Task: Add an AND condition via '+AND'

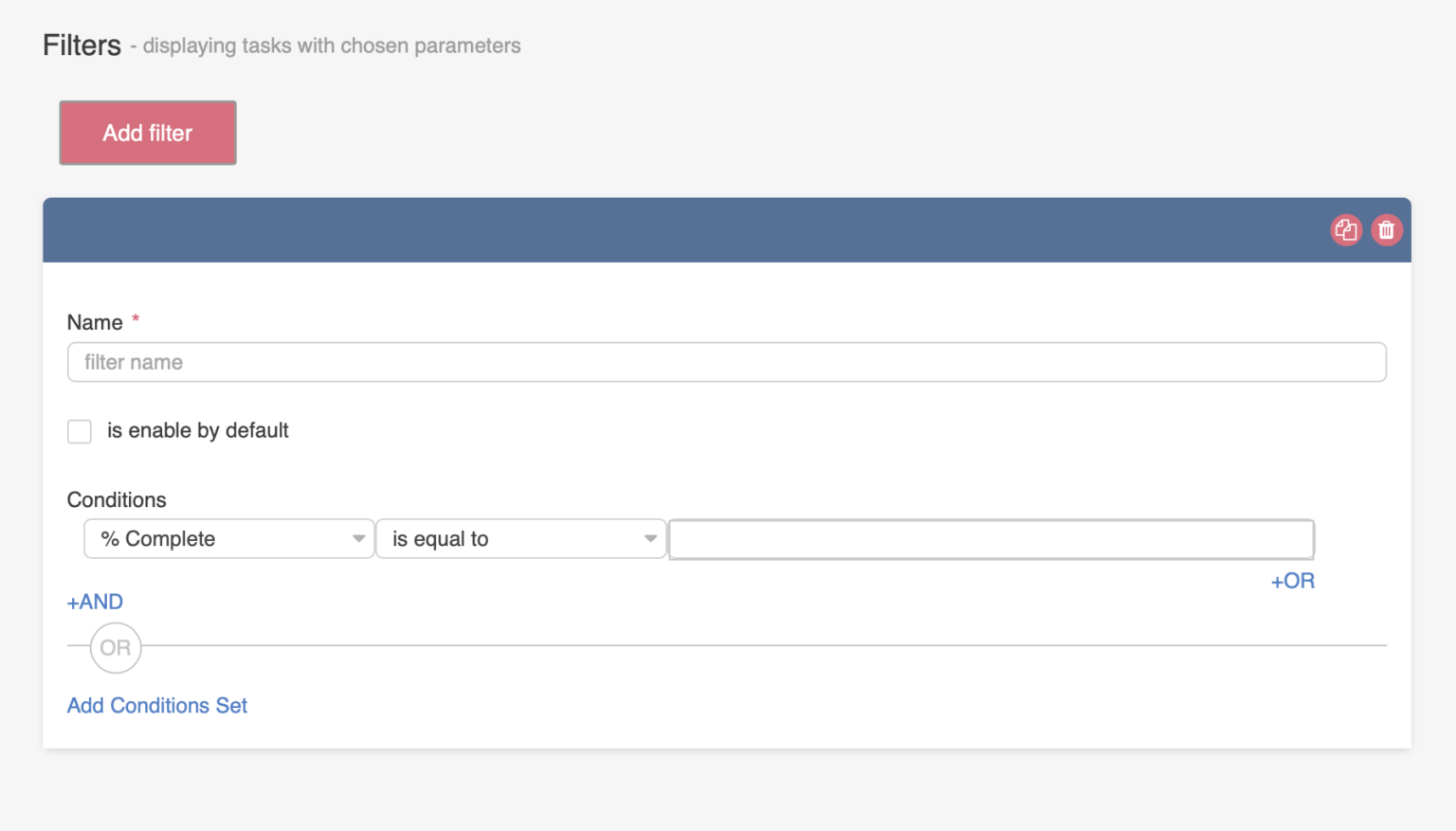Action: pos(94,601)
